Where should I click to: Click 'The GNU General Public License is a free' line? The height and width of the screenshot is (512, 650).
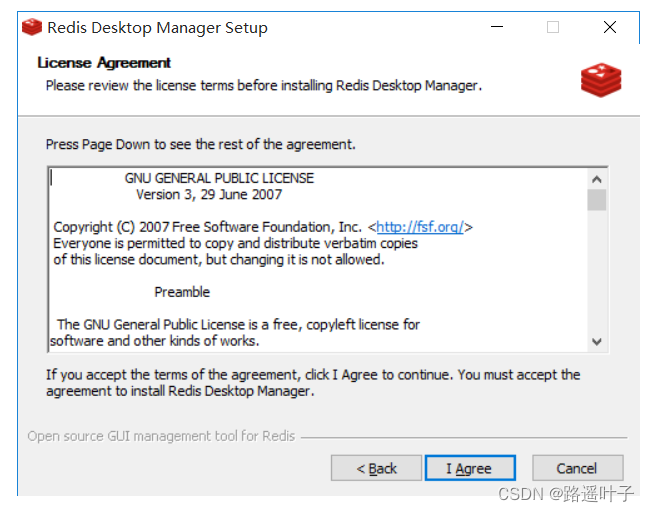click(238, 325)
